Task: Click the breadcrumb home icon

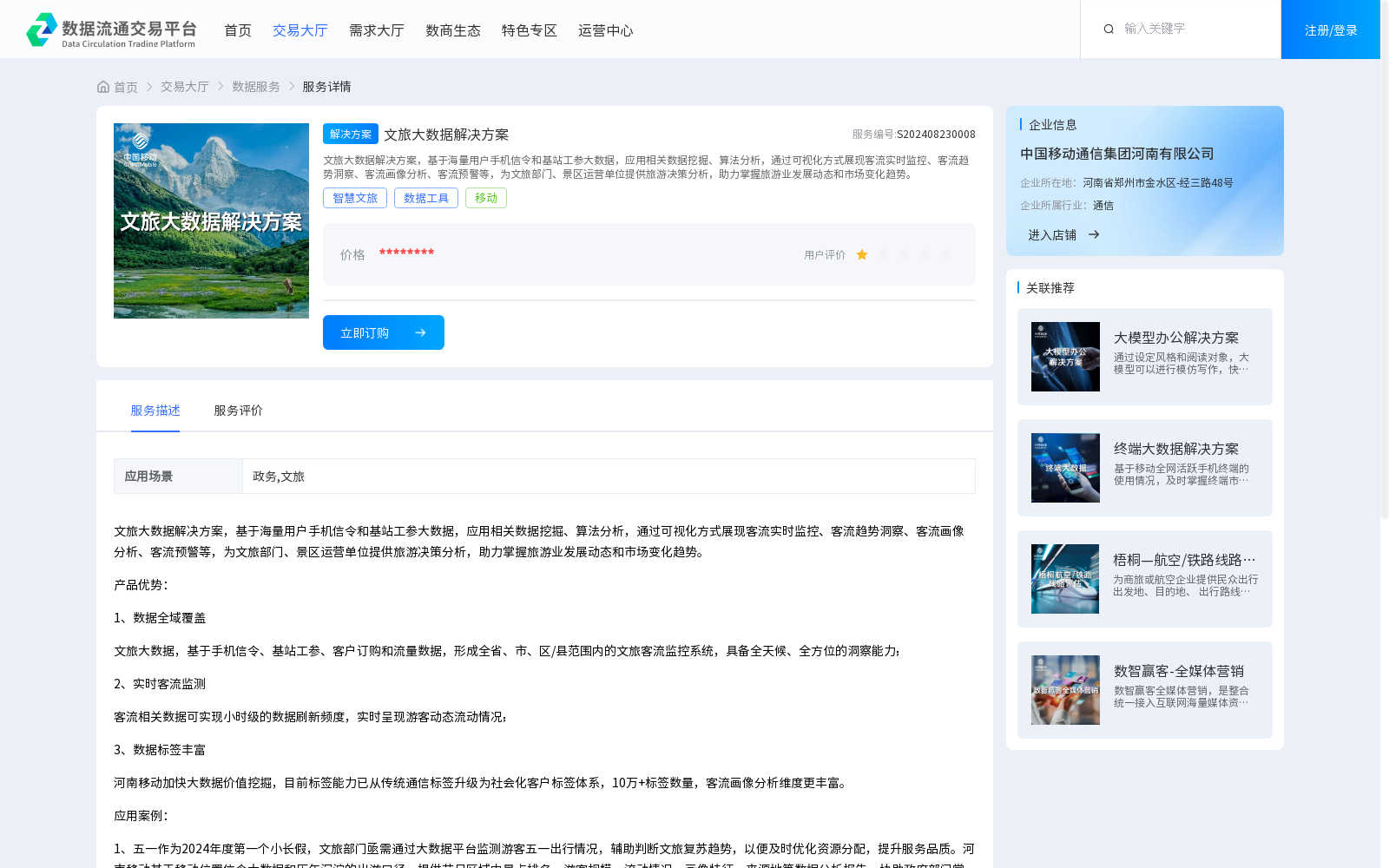Action: click(103, 87)
